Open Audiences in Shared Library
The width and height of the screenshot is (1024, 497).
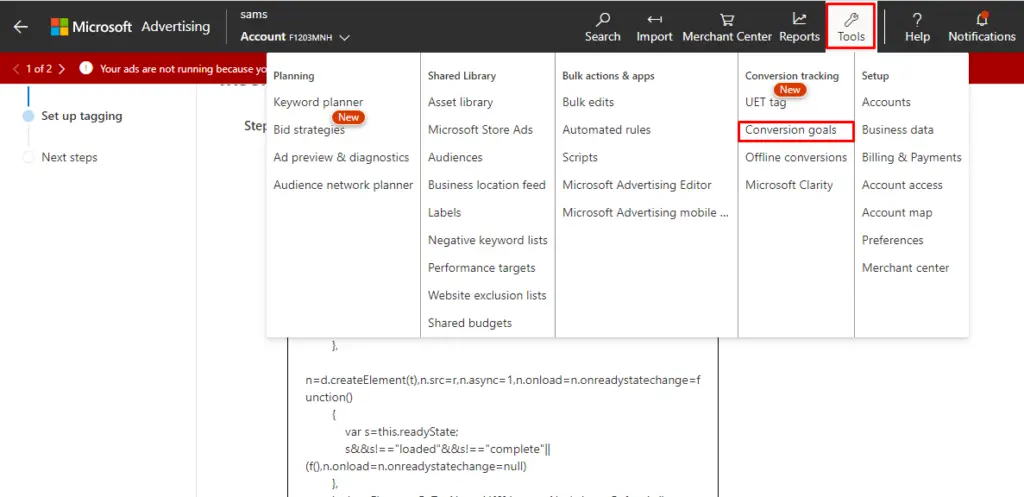[x=455, y=157]
